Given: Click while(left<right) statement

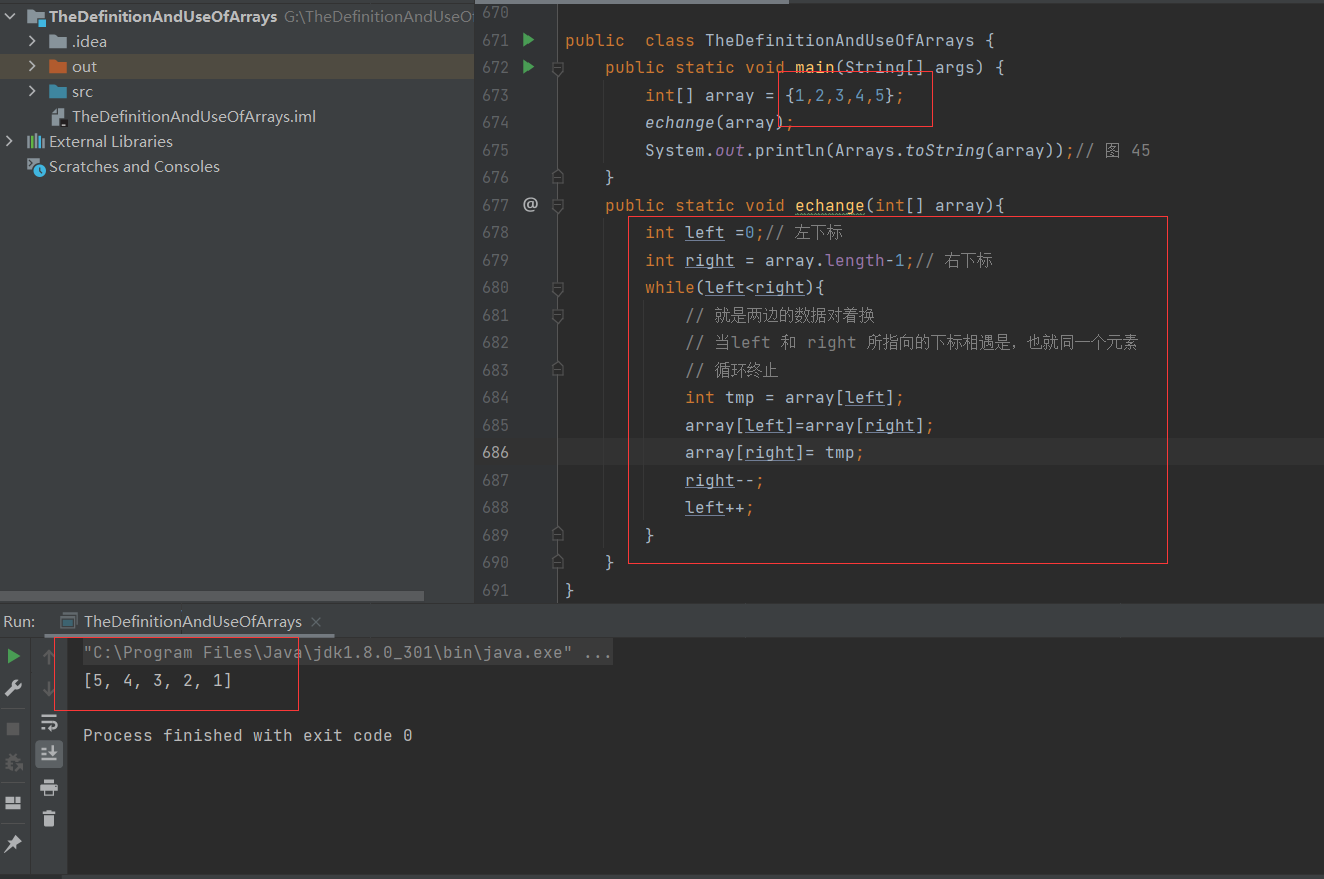Looking at the screenshot, I should pyautogui.click(x=734, y=287).
